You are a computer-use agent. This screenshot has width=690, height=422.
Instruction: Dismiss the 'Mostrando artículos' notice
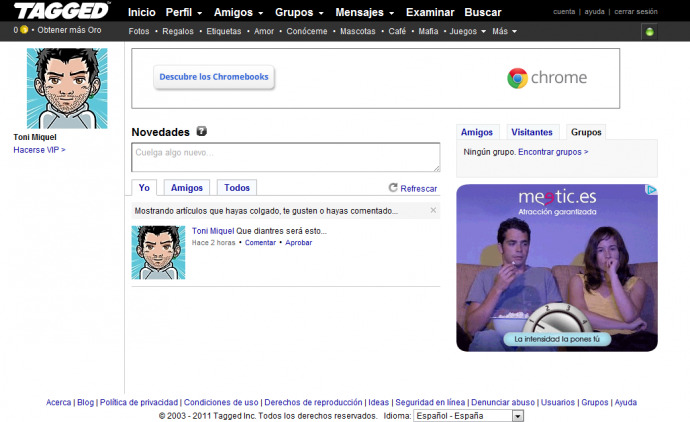[x=433, y=211]
